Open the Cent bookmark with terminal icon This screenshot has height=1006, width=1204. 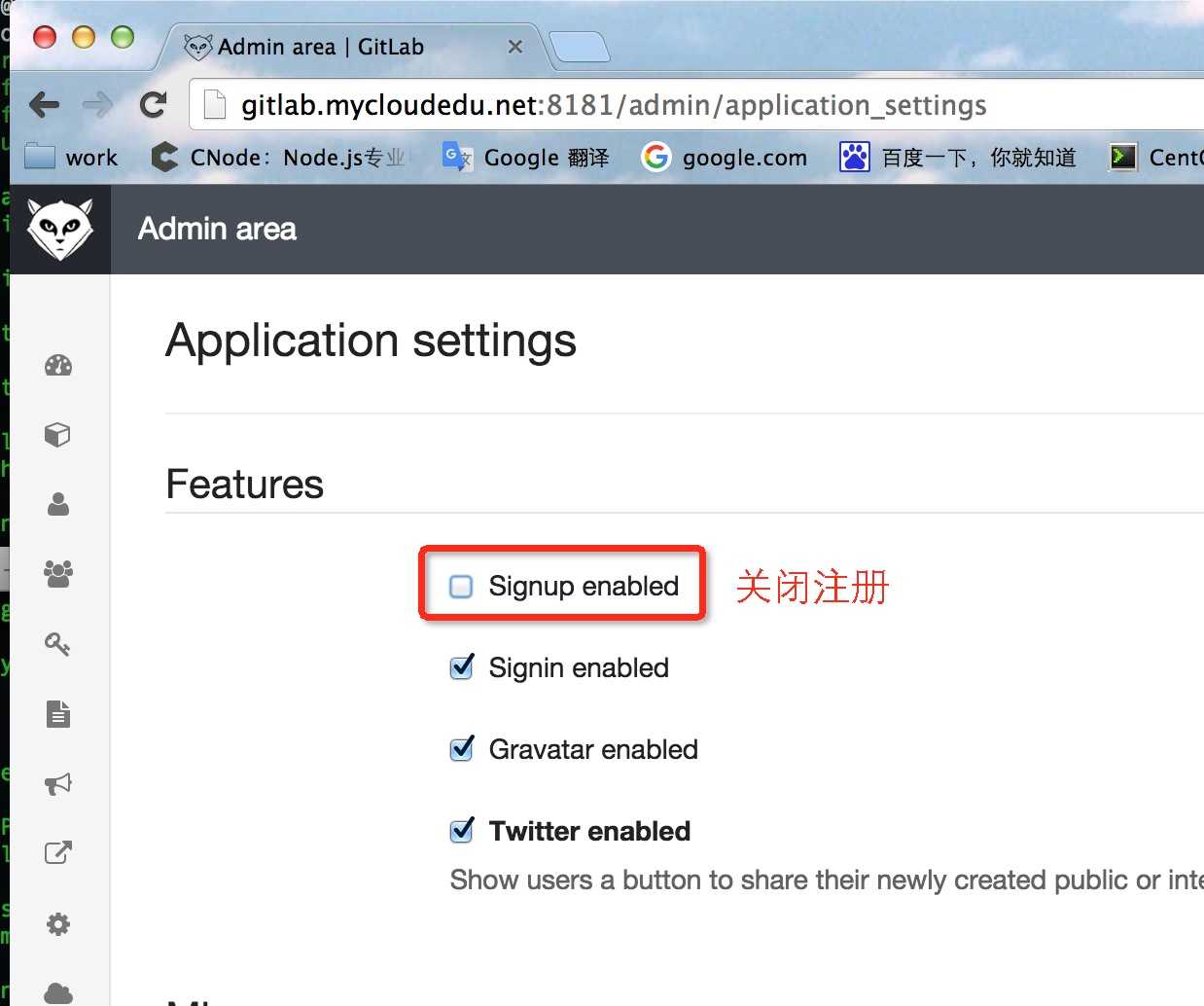1156,157
